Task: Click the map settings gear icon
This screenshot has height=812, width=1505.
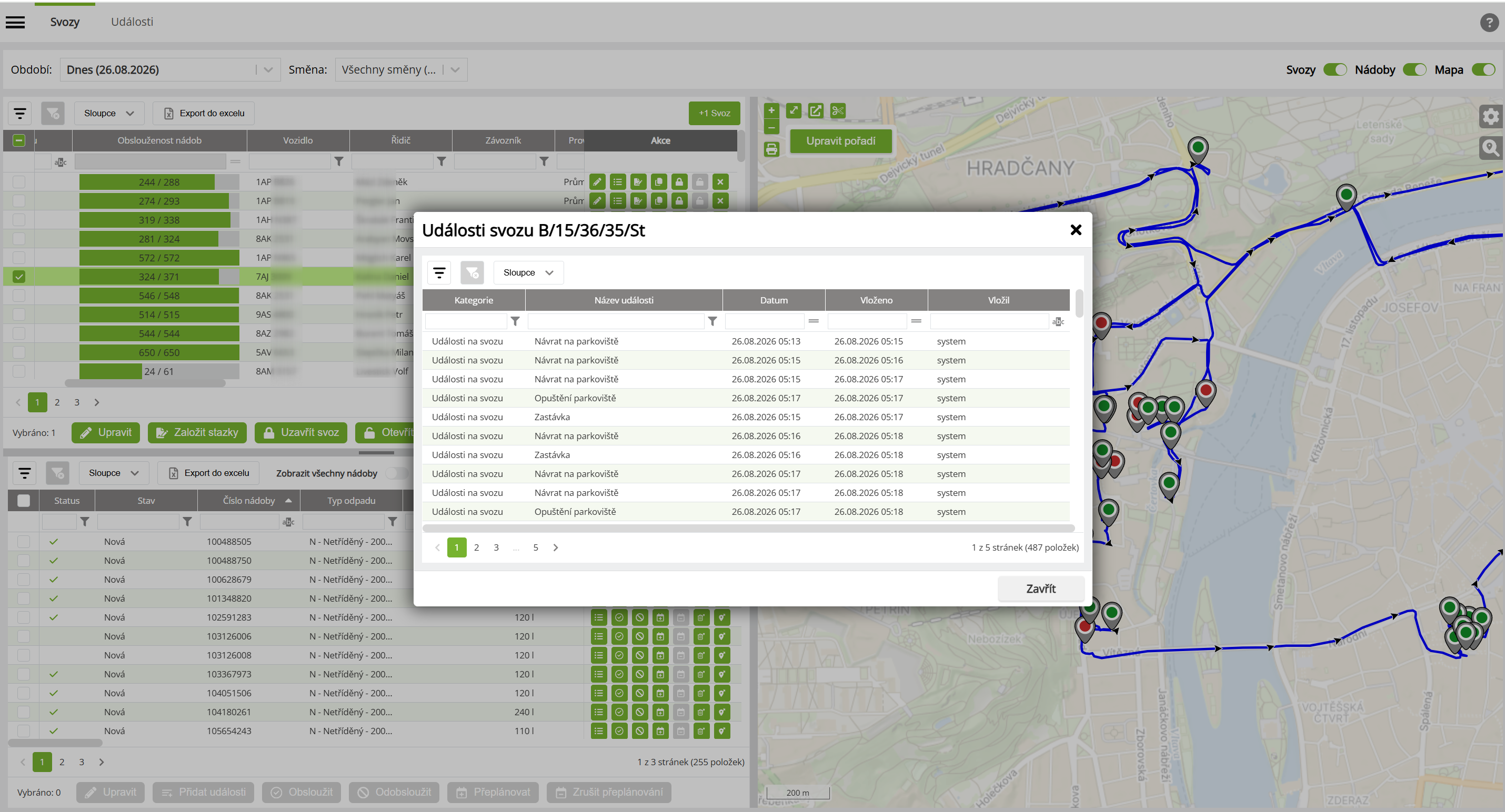Action: tap(1490, 116)
